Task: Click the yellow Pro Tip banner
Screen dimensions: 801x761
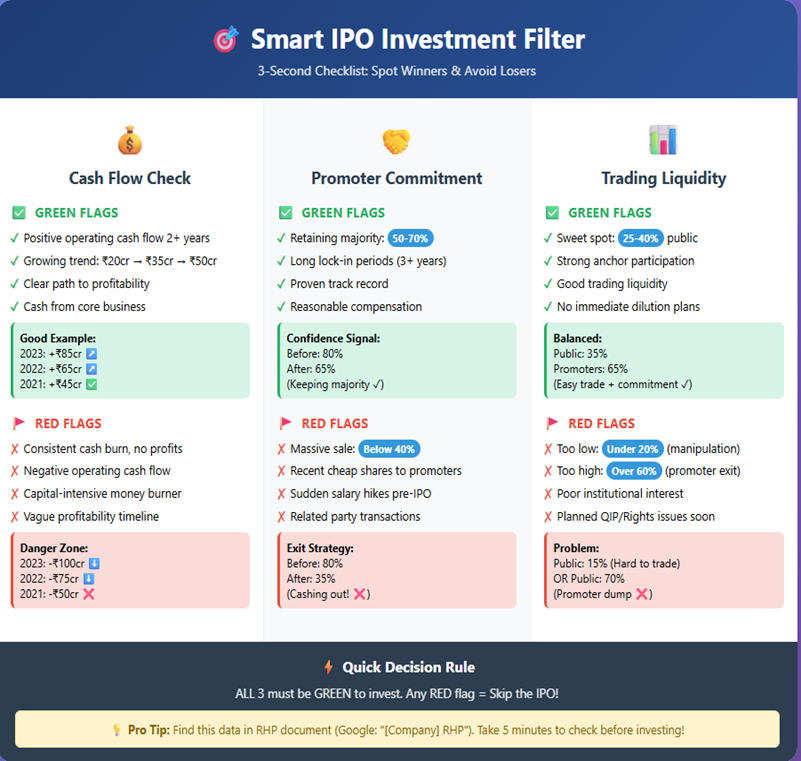Action: pos(396,730)
